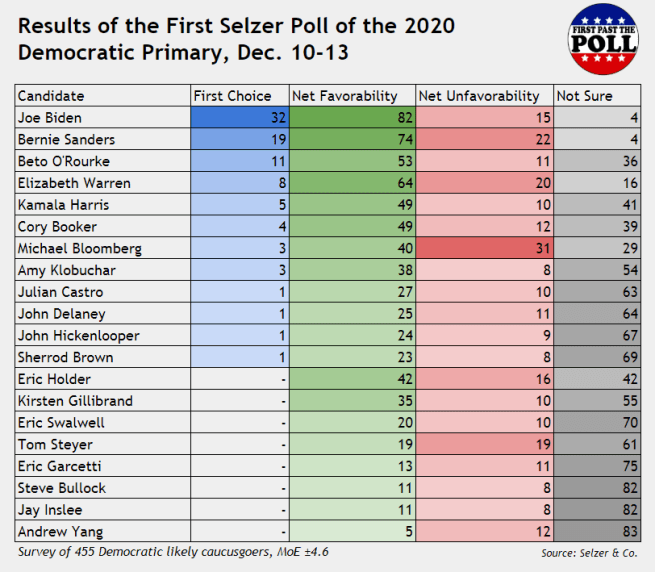Select Beto O'Rourke's Not Sure value 36

[x=597, y=161]
